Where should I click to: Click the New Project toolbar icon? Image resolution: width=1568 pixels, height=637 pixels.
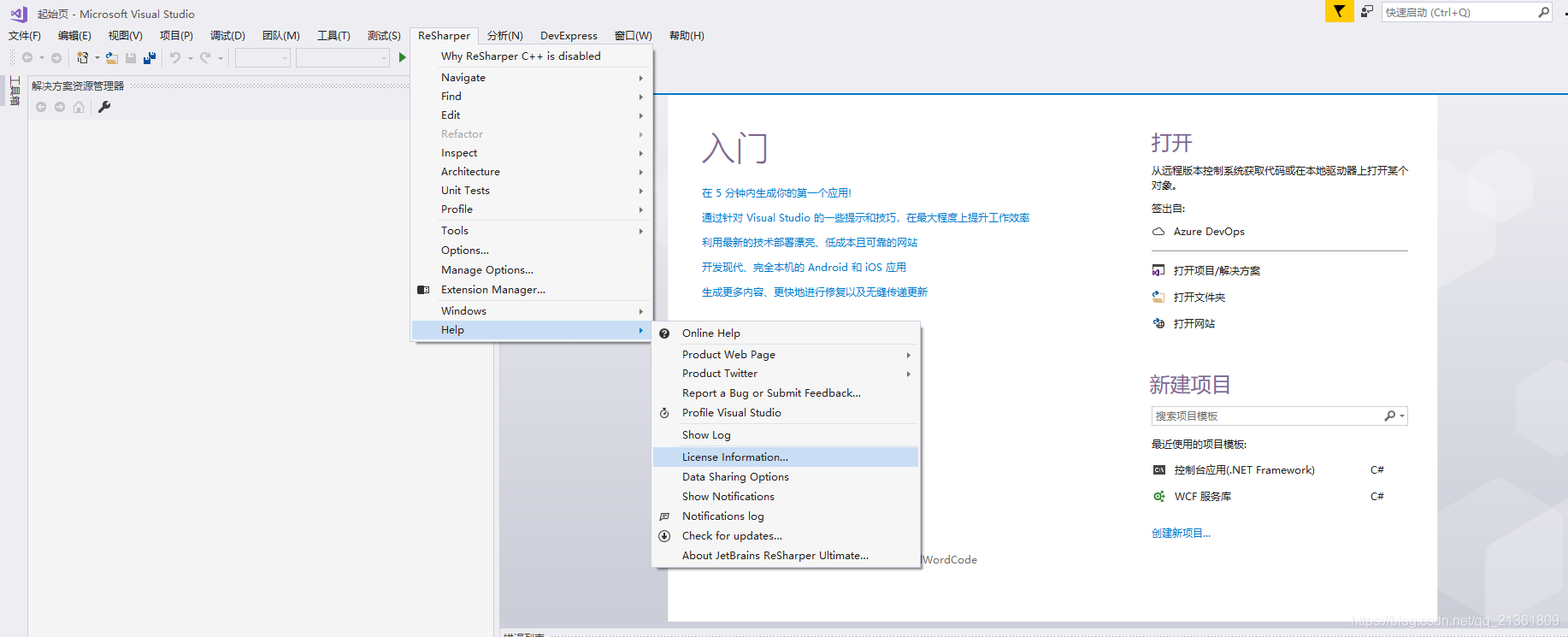[x=82, y=57]
